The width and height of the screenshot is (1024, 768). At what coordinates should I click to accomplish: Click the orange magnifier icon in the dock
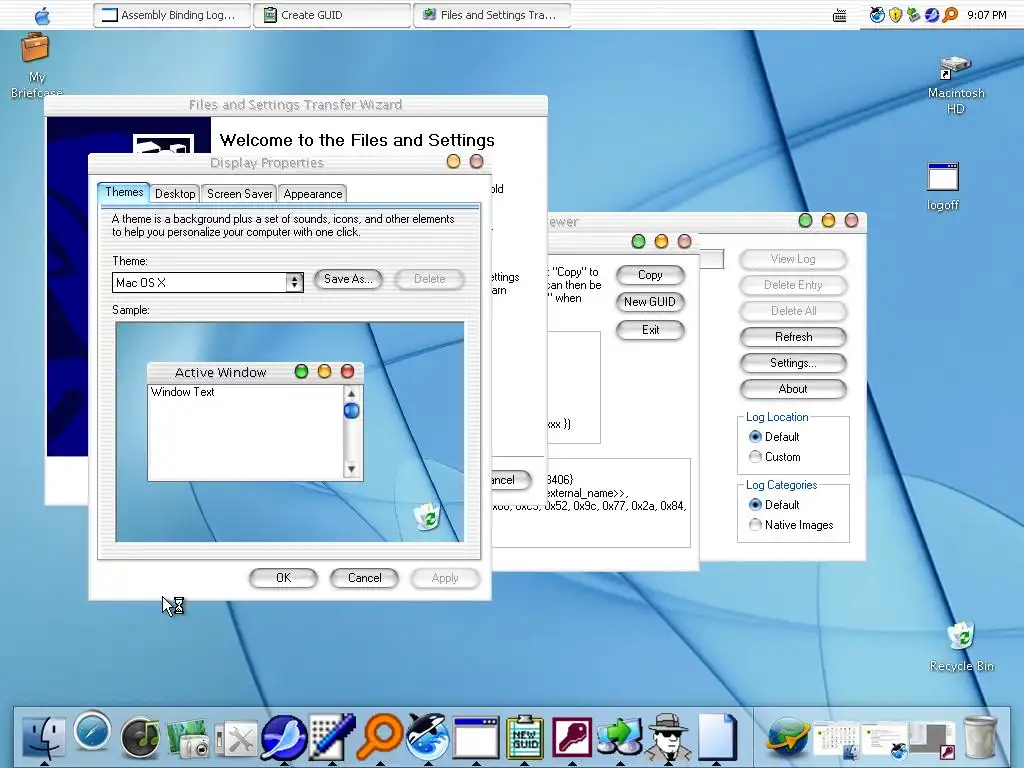pos(380,737)
